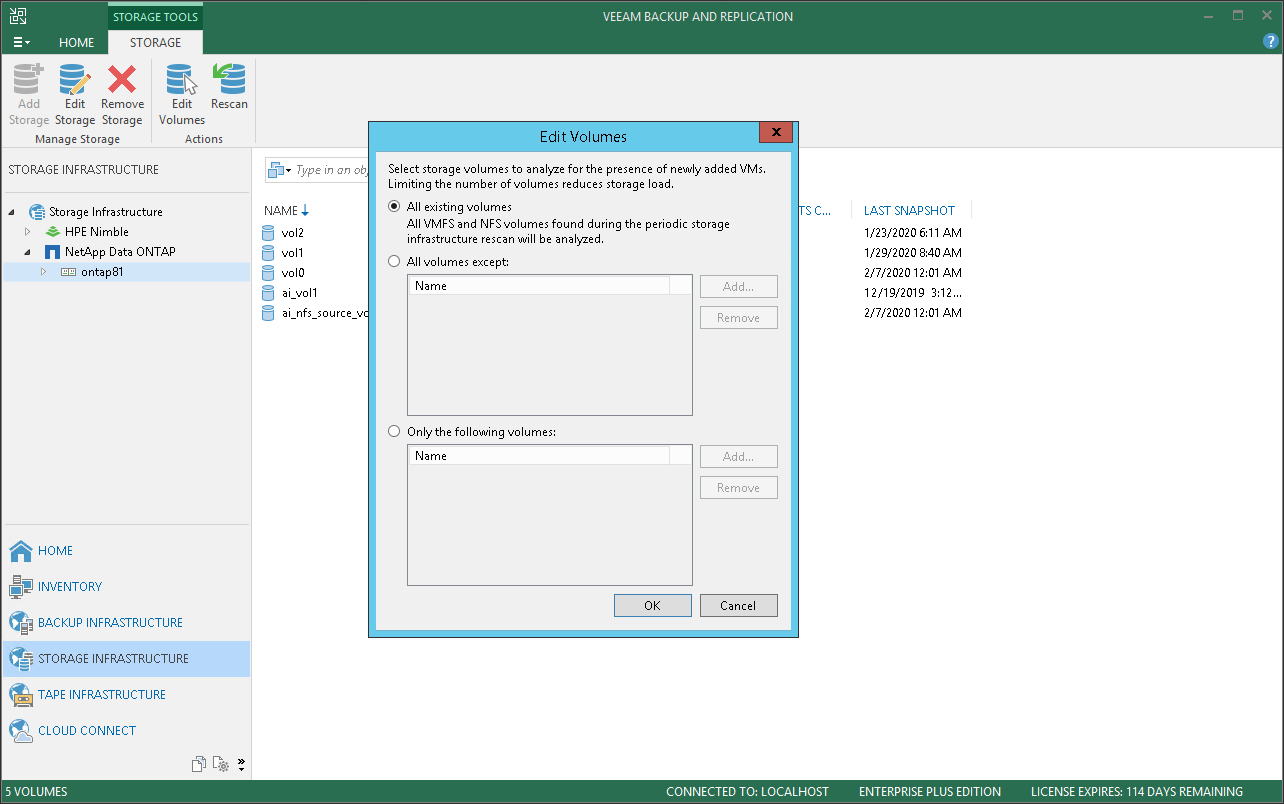Viewport: 1284px width, 804px height.
Task: Click the HPE Nimble green icon
Action: click(x=53, y=232)
